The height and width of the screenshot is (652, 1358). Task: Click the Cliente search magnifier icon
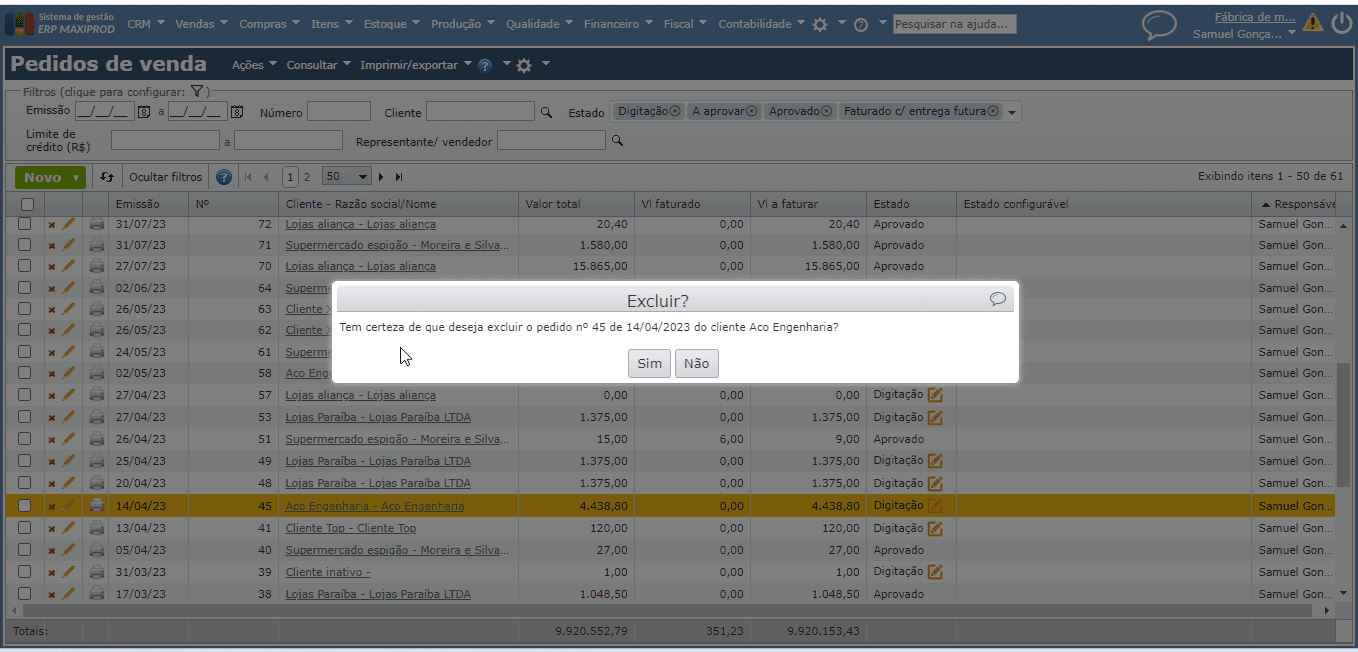pyautogui.click(x=546, y=112)
